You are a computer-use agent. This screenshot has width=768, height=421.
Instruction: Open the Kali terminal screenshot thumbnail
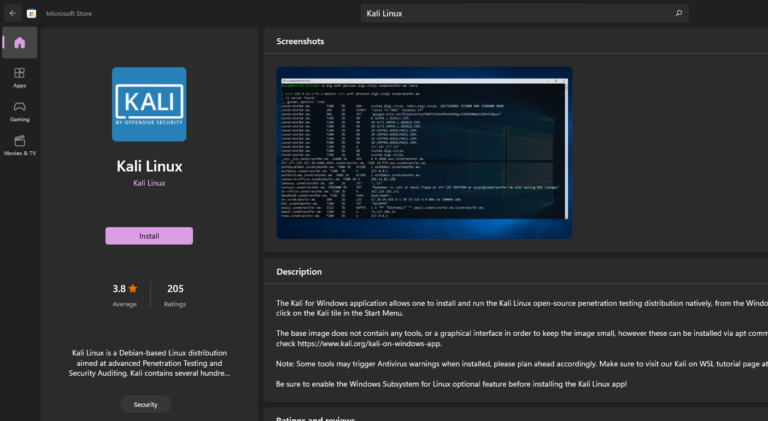pyautogui.click(x=424, y=153)
